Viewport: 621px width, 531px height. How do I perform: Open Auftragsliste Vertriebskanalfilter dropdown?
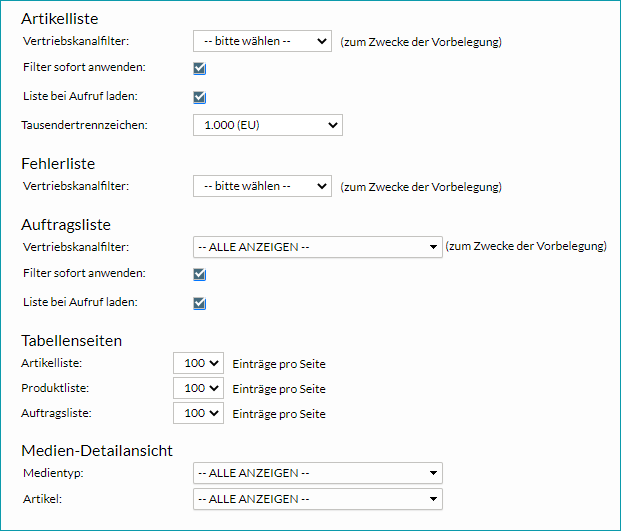[318, 247]
